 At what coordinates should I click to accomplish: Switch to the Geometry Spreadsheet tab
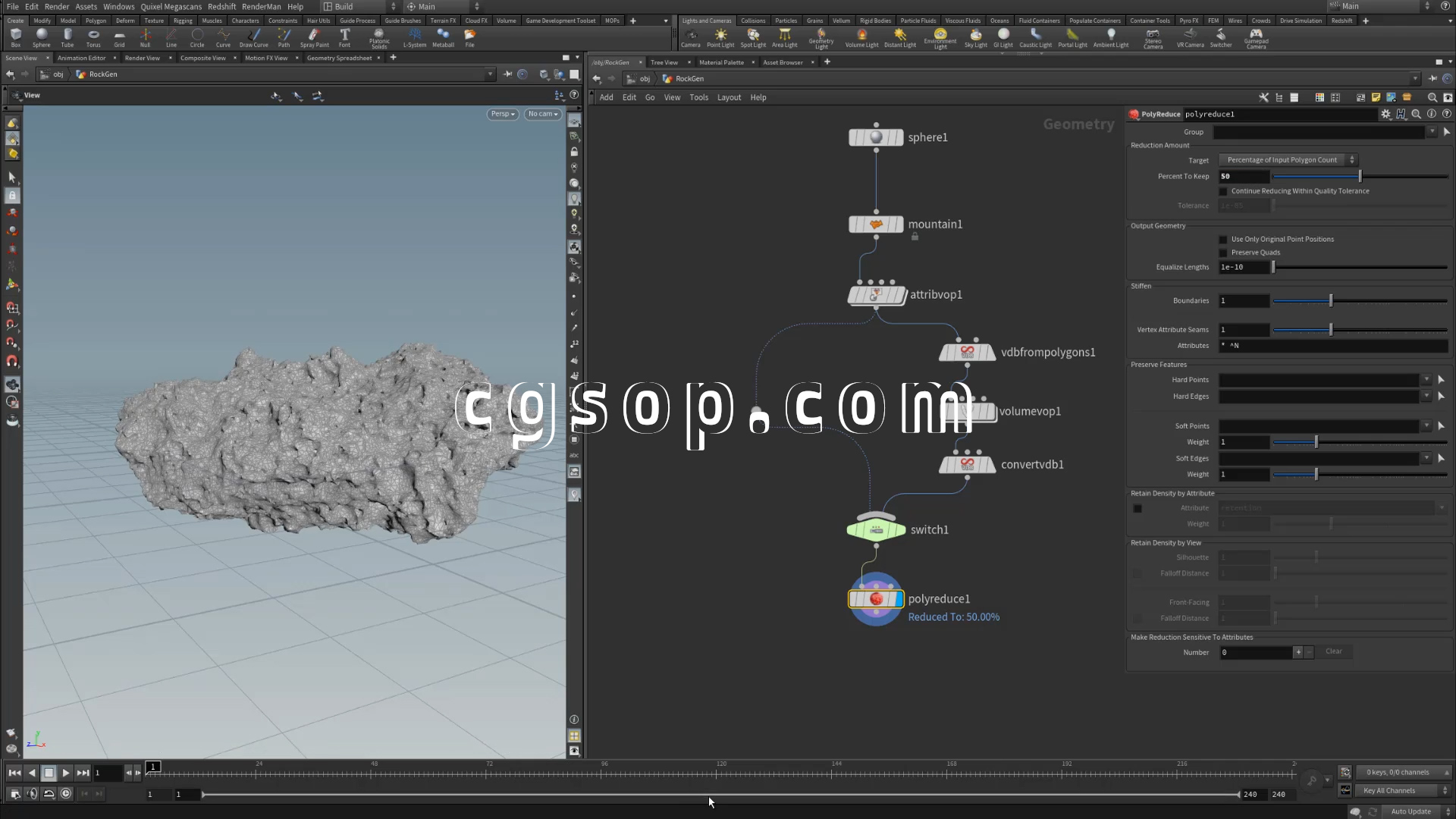pos(339,58)
